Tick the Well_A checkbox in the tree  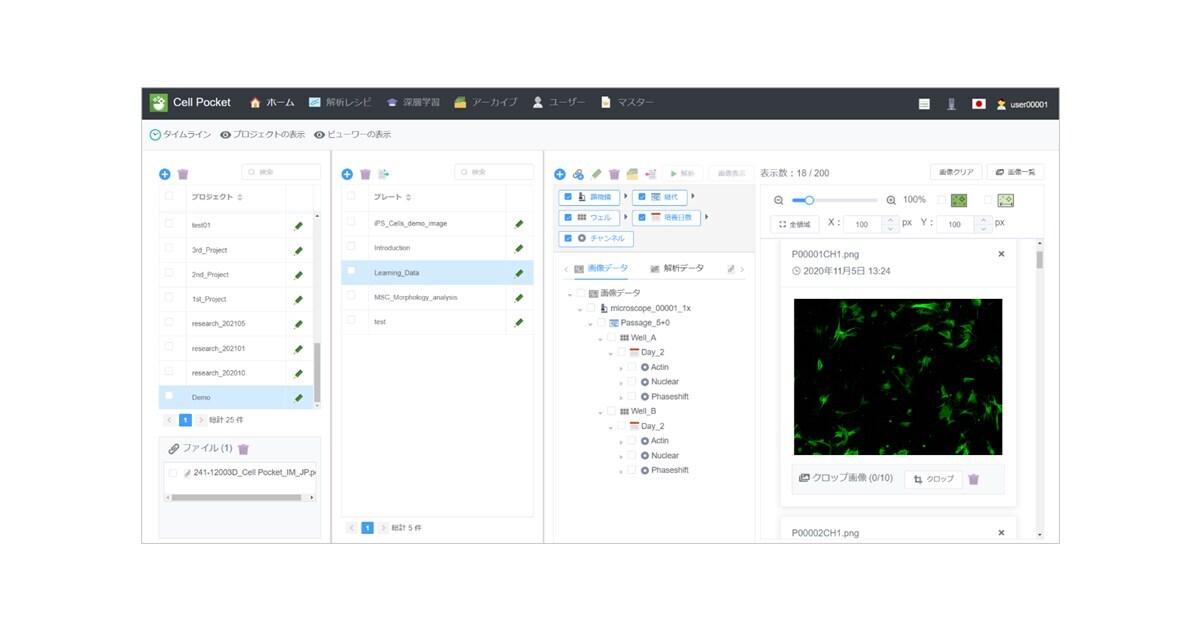[x=611, y=338]
